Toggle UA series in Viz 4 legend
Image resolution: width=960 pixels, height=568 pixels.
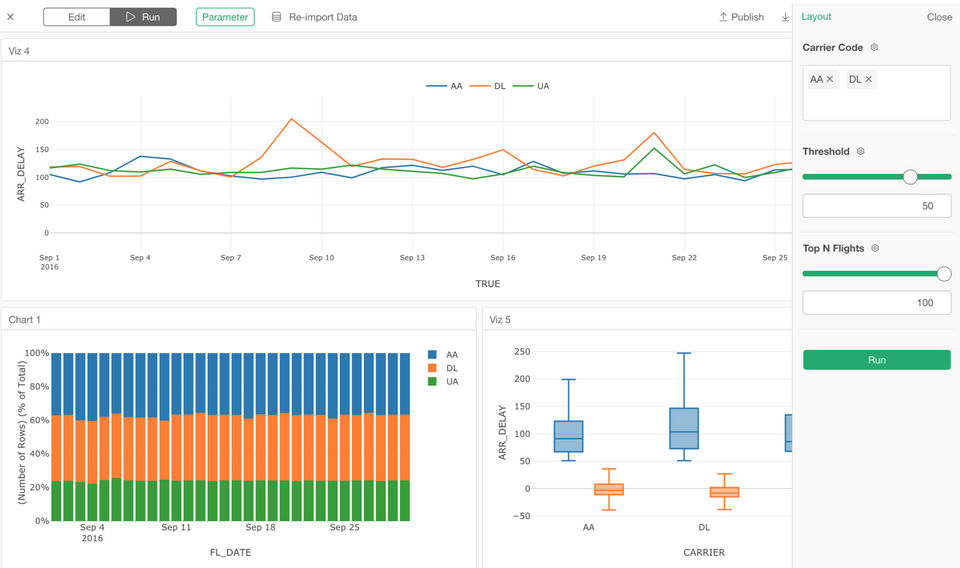click(531, 86)
